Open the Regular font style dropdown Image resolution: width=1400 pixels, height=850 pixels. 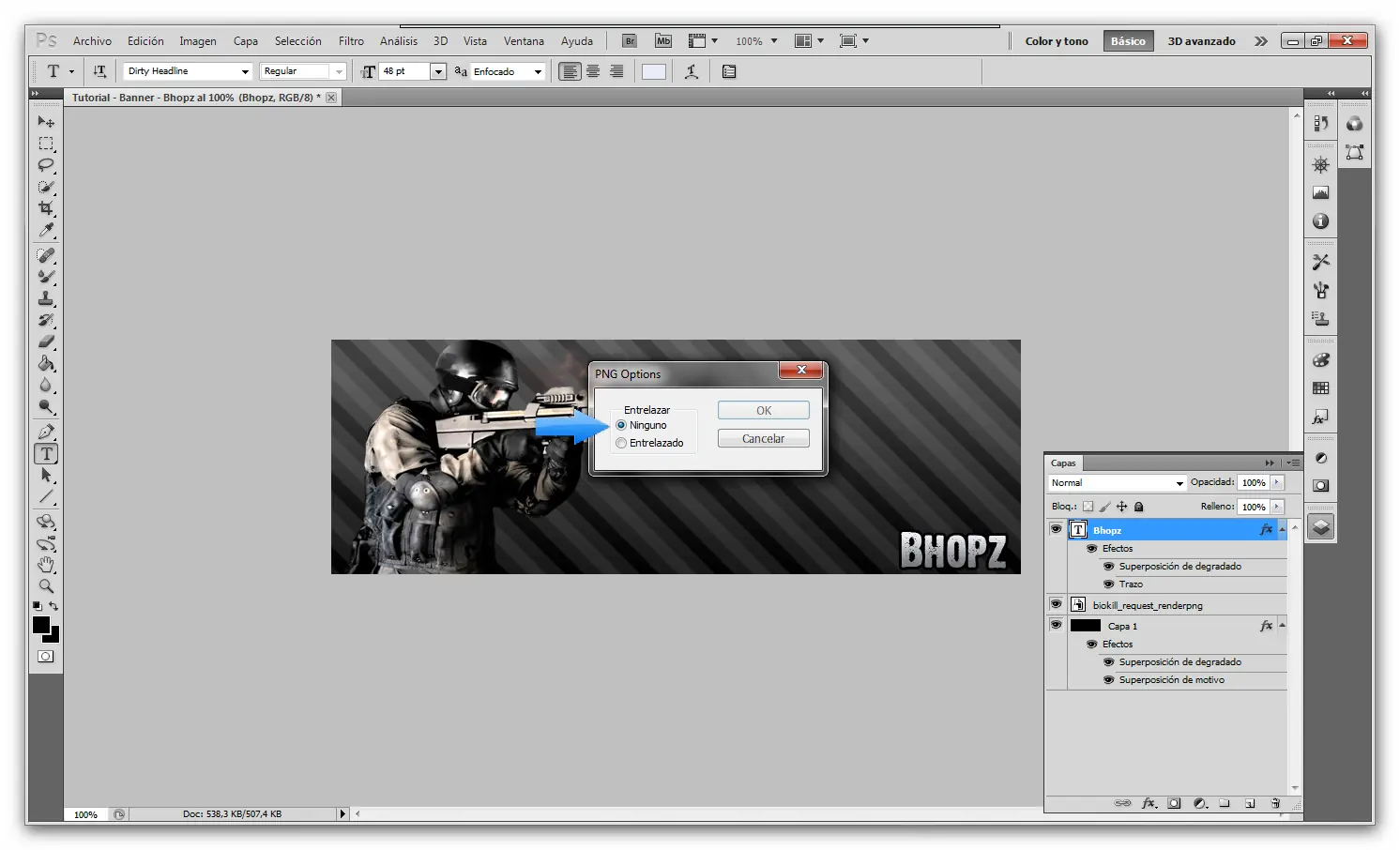point(339,71)
